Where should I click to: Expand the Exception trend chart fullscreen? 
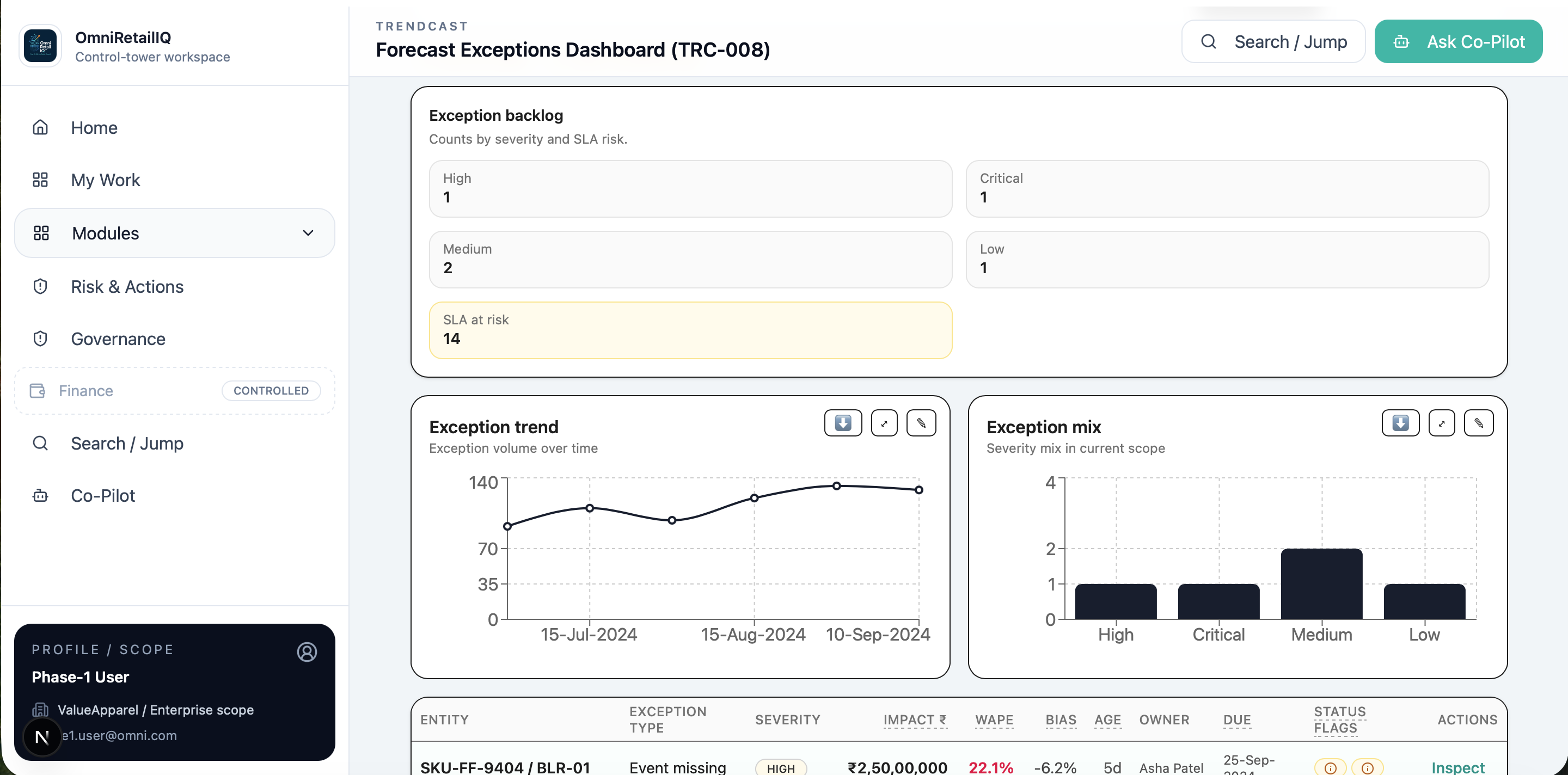(884, 423)
